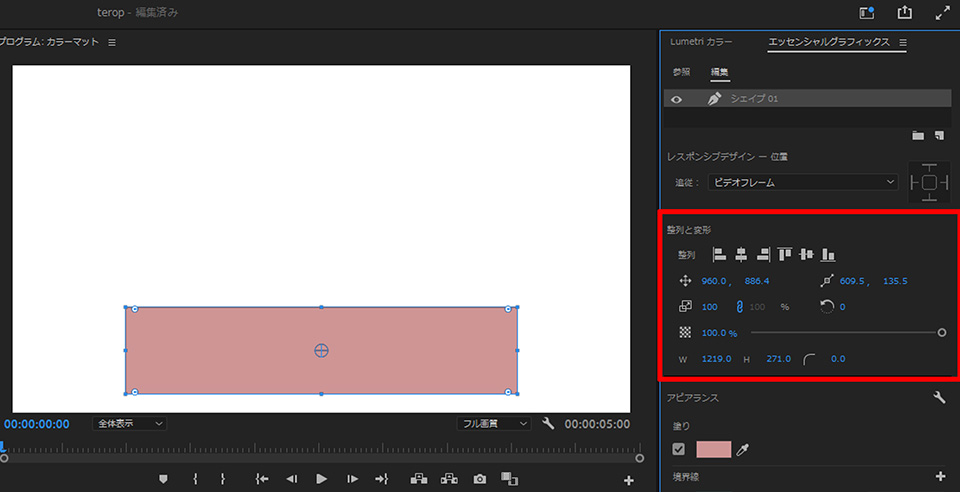Click anchor point value 609.5
Viewport: 960px width, 492px height.
(x=852, y=281)
